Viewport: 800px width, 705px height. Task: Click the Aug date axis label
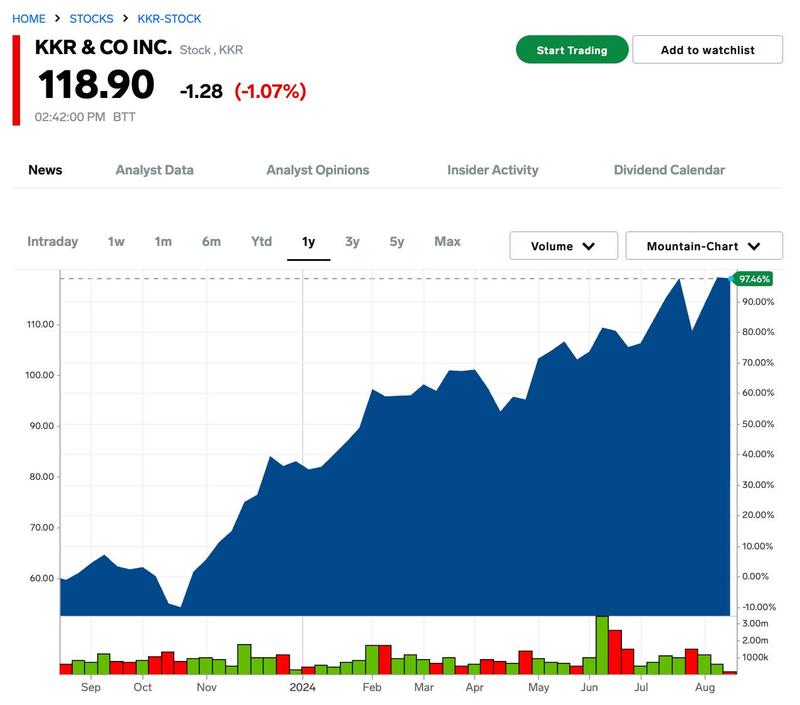[x=705, y=687]
